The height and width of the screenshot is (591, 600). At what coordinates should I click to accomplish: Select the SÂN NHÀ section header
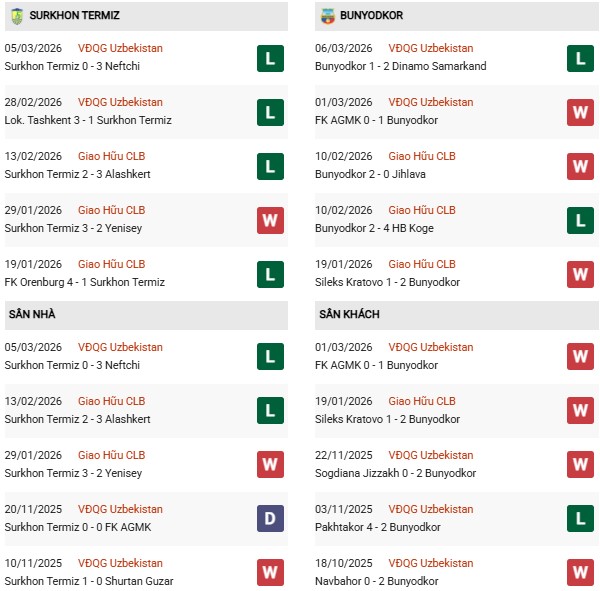click(x=32, y=315)
